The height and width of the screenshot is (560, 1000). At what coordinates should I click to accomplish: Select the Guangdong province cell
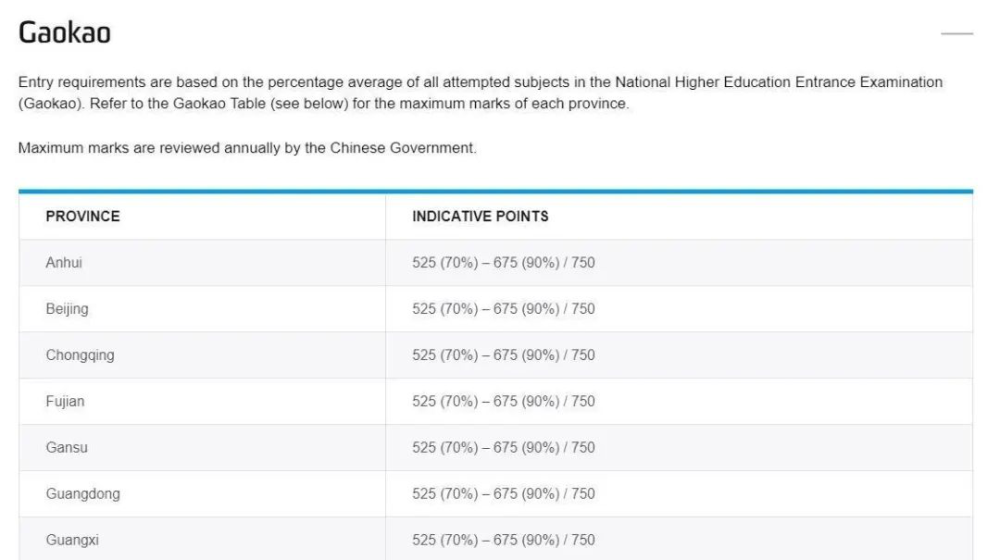click(83, 493)
